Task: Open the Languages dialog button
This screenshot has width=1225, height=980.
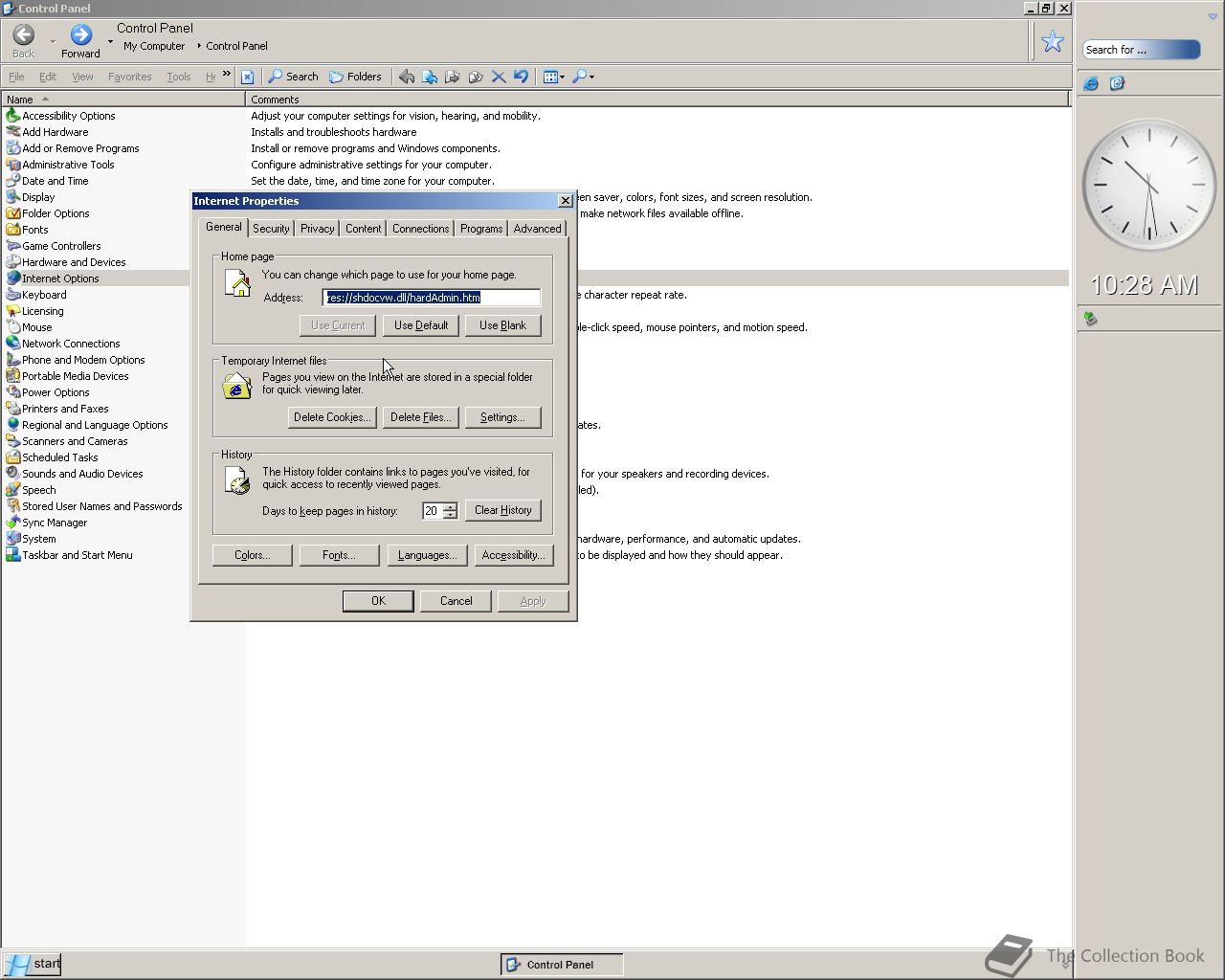Action: click(427, 555)
